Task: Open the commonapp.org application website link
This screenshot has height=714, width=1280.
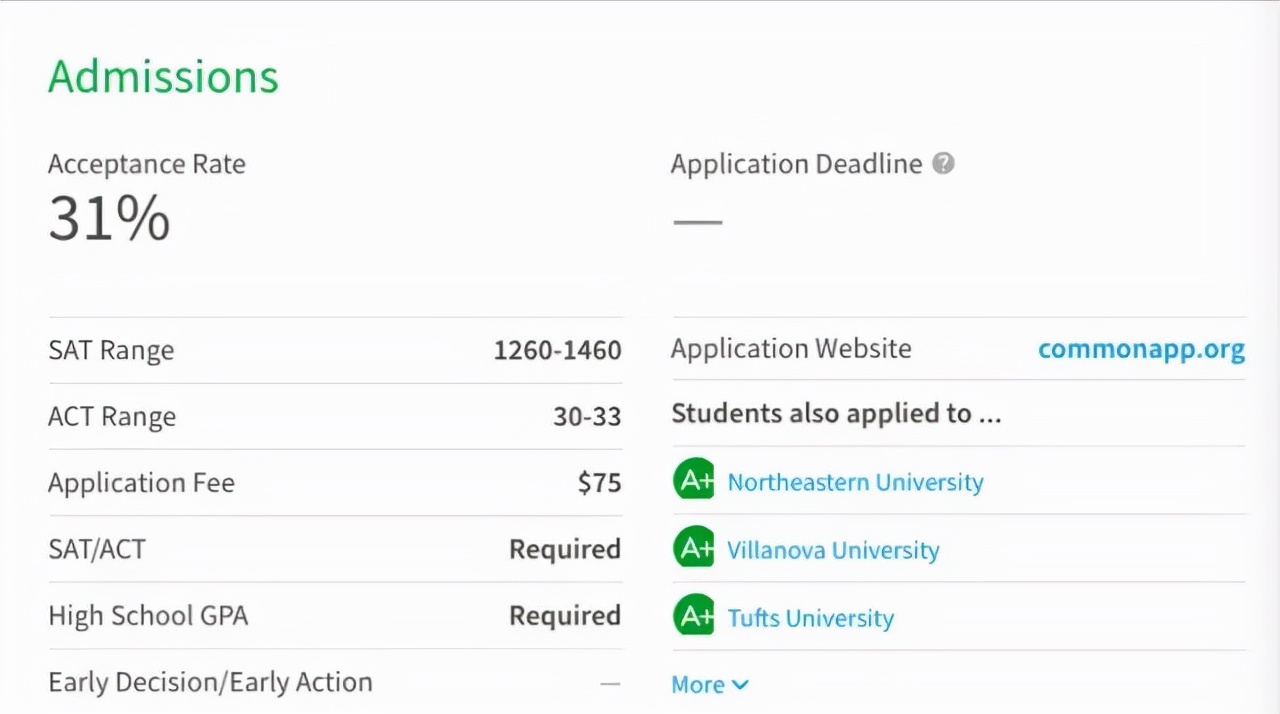Action: pyautogui.click(x=1141, y=349)
